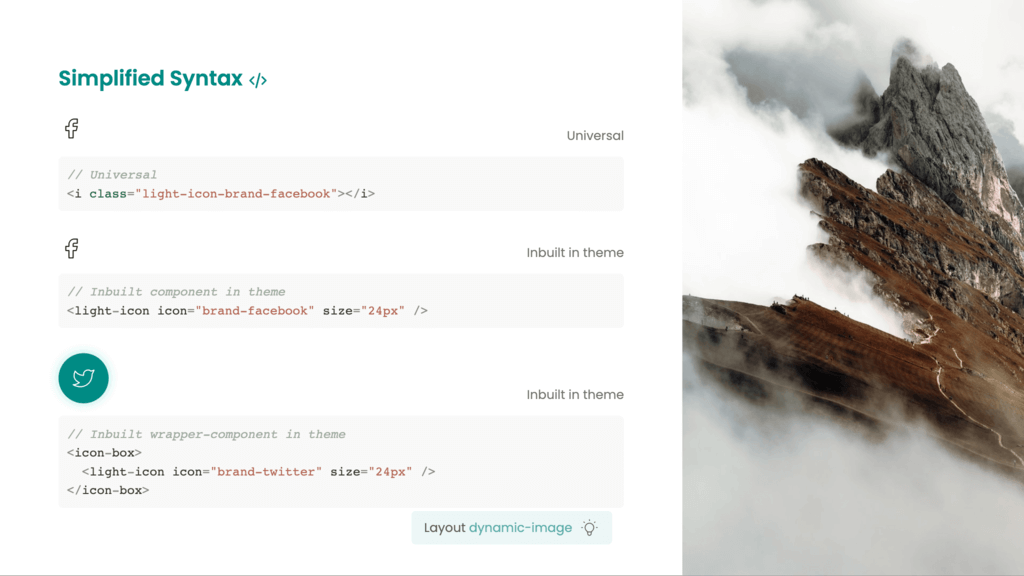The width and height of the screenshot is (1024, 576).
Task: Click the code brackets icon beside Simplified Syntax
Action: (x=258, y=80)
